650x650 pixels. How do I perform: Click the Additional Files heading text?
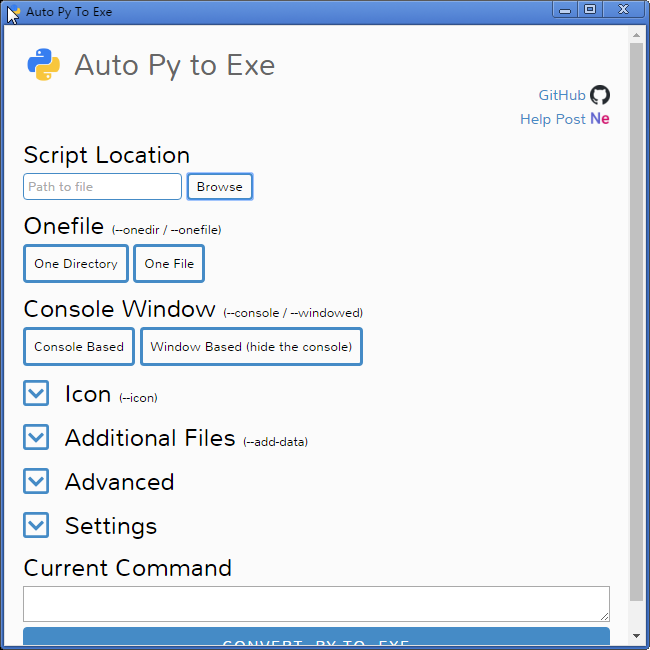click(150, 438)
